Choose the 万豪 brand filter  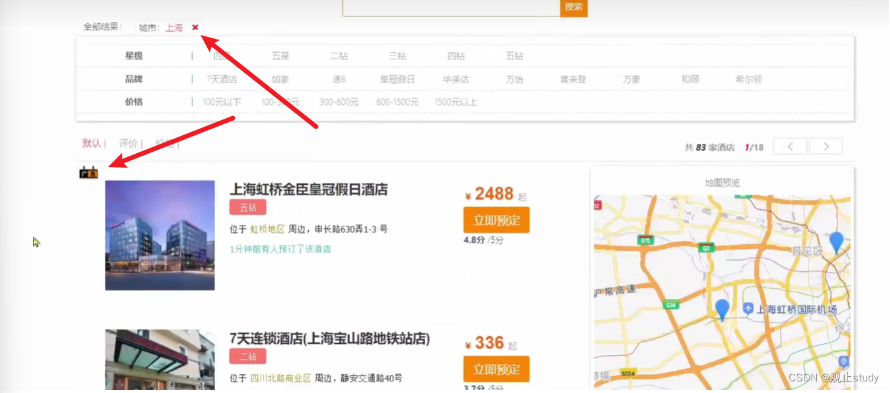tap(631, 80)
